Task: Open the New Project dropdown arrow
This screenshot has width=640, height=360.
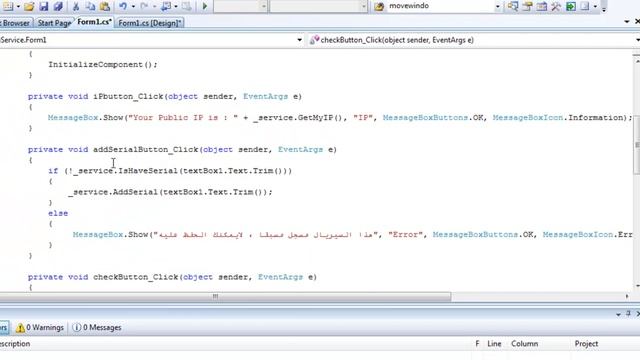Action: (18, 6)
